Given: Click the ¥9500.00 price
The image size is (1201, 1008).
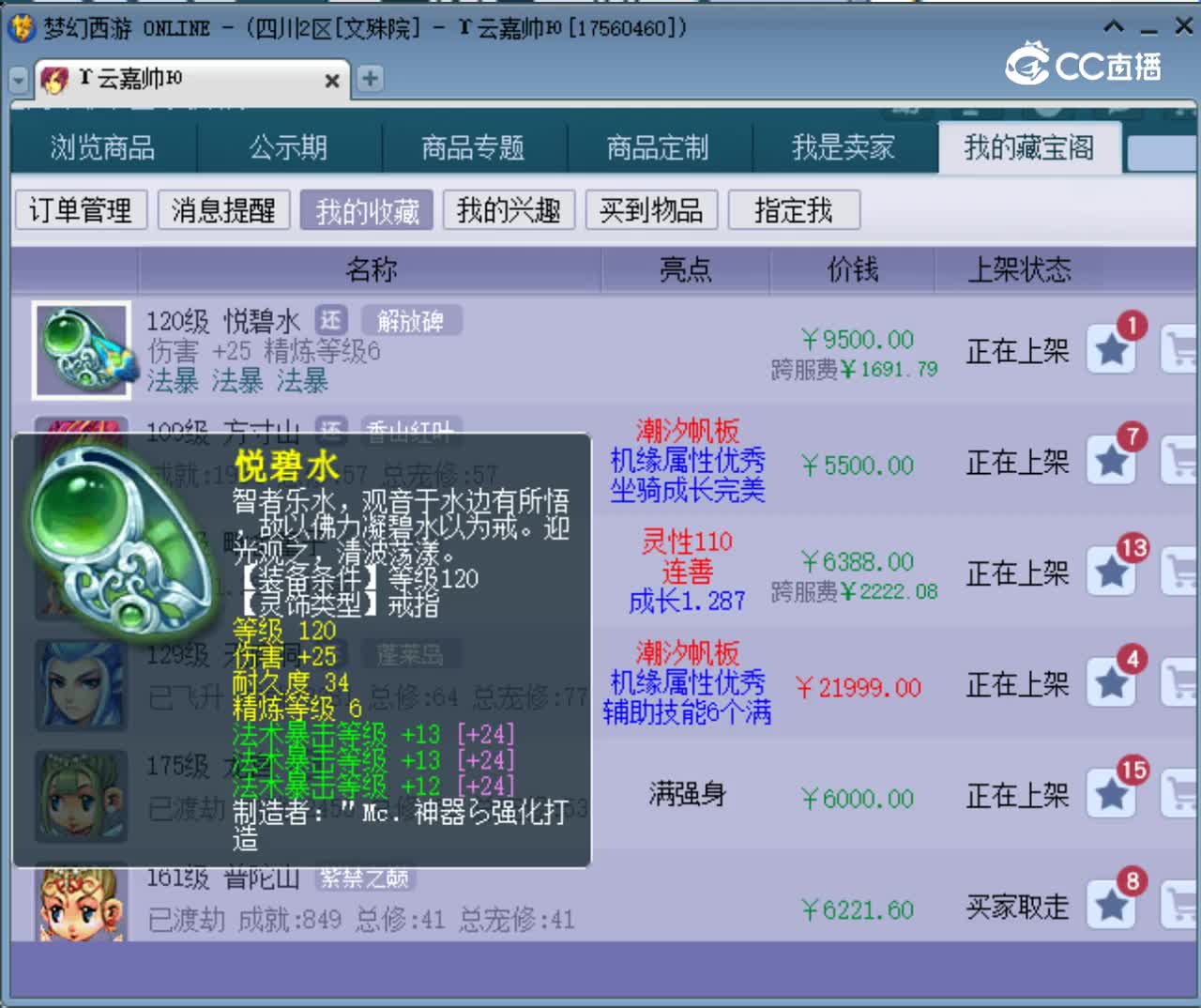Looking at the screenshot, I should [x=858, y=339].
